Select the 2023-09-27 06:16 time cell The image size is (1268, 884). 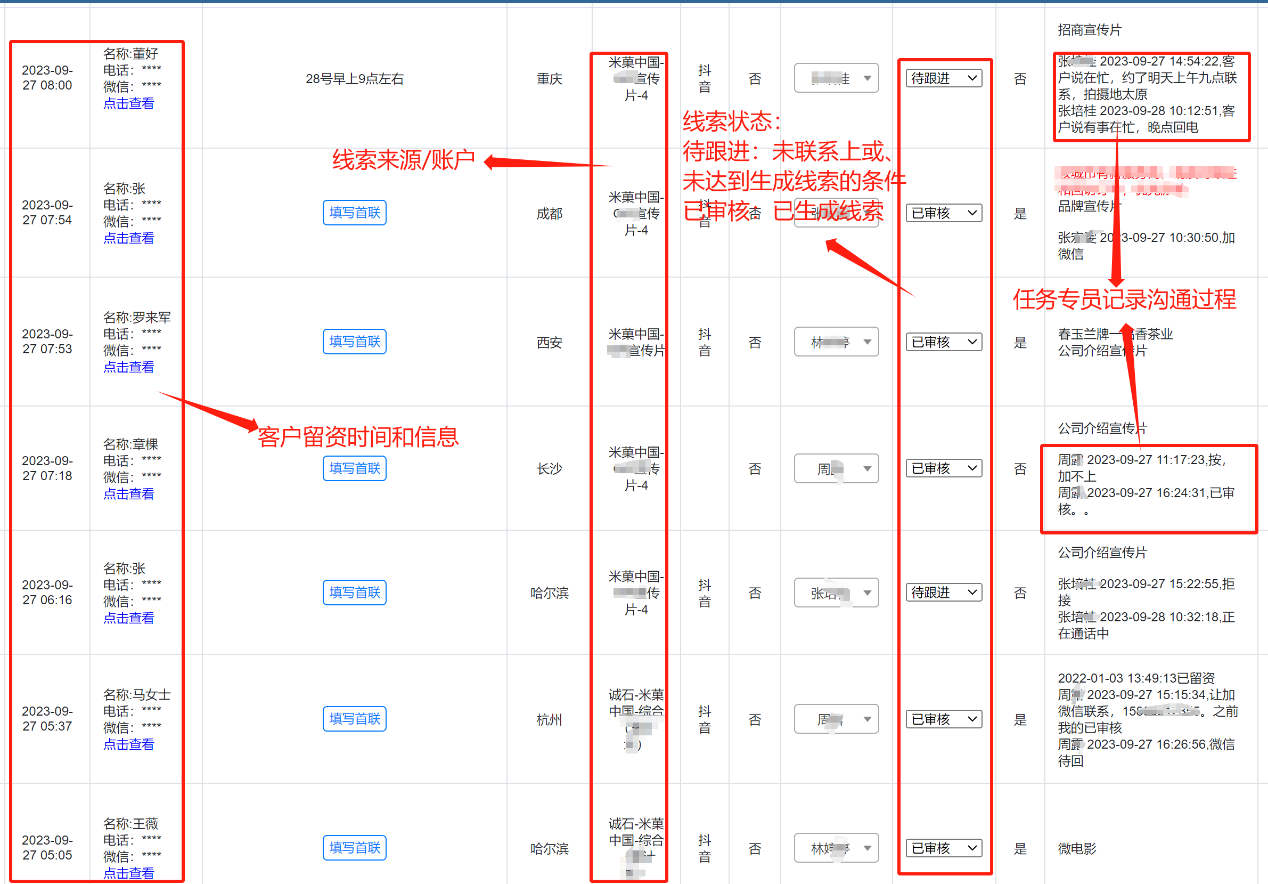coord(47,593)
